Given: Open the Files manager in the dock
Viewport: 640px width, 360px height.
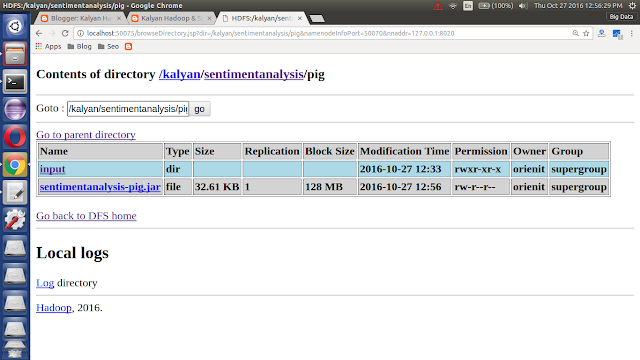Looking at the screenshot, I should coord(15,54).
